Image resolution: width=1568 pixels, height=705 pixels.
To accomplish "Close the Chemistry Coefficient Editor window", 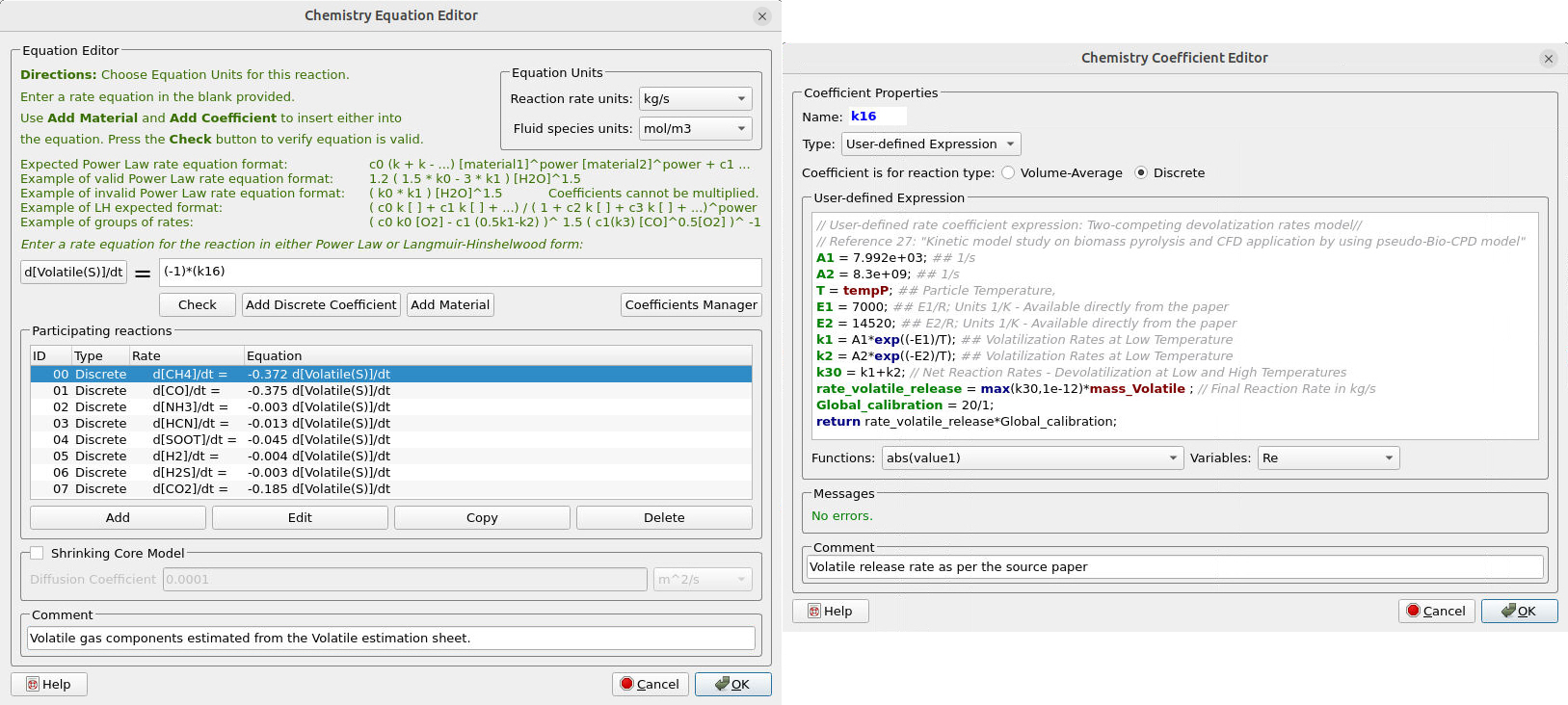I will coord(1549,59).
